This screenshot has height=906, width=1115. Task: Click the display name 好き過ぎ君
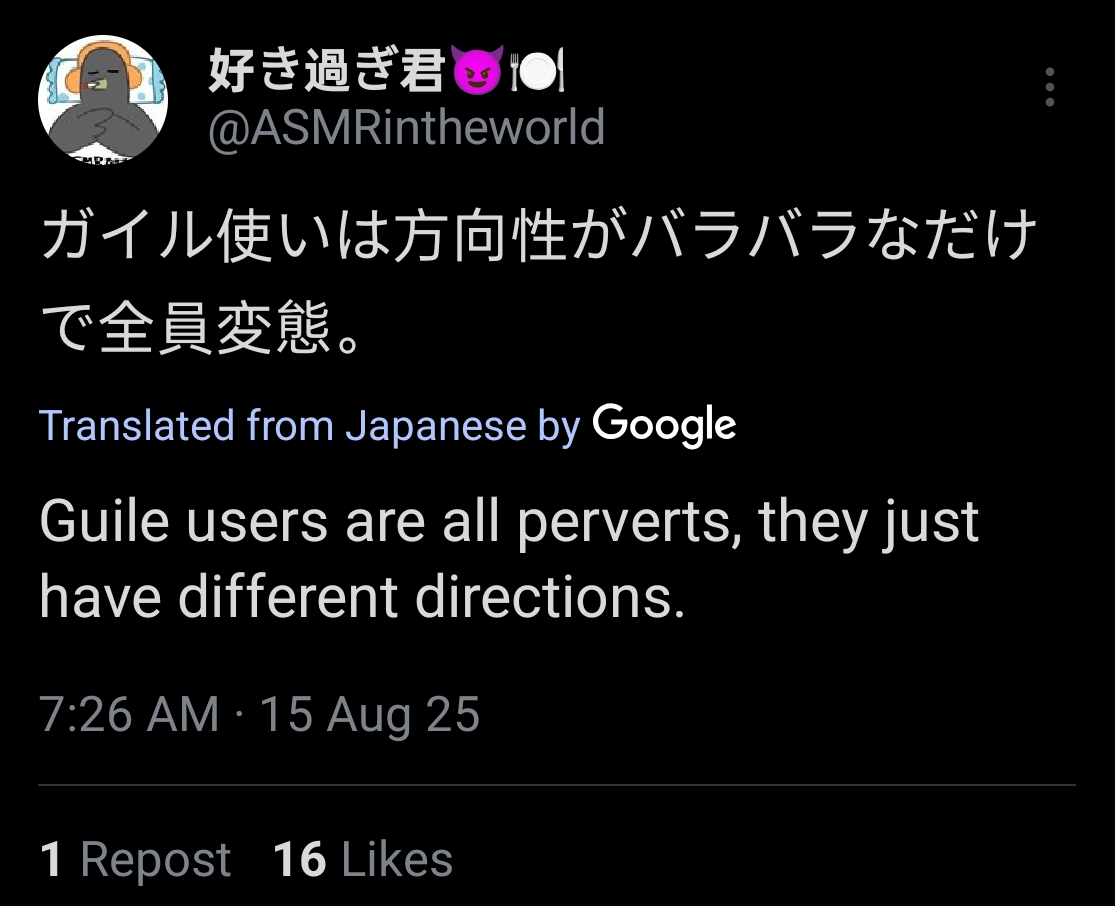tap(326, 73)
